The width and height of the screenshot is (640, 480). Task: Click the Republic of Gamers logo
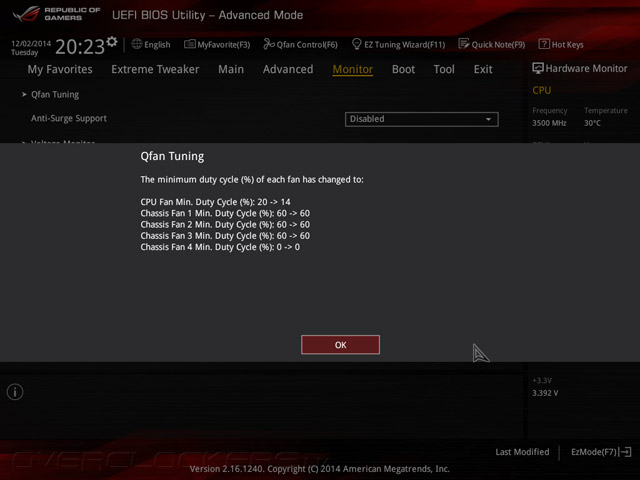56,14
